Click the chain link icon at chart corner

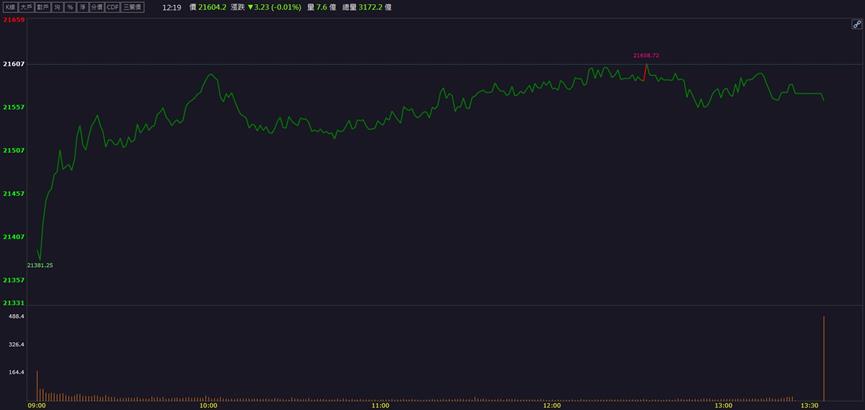click(x=857, y=24)
